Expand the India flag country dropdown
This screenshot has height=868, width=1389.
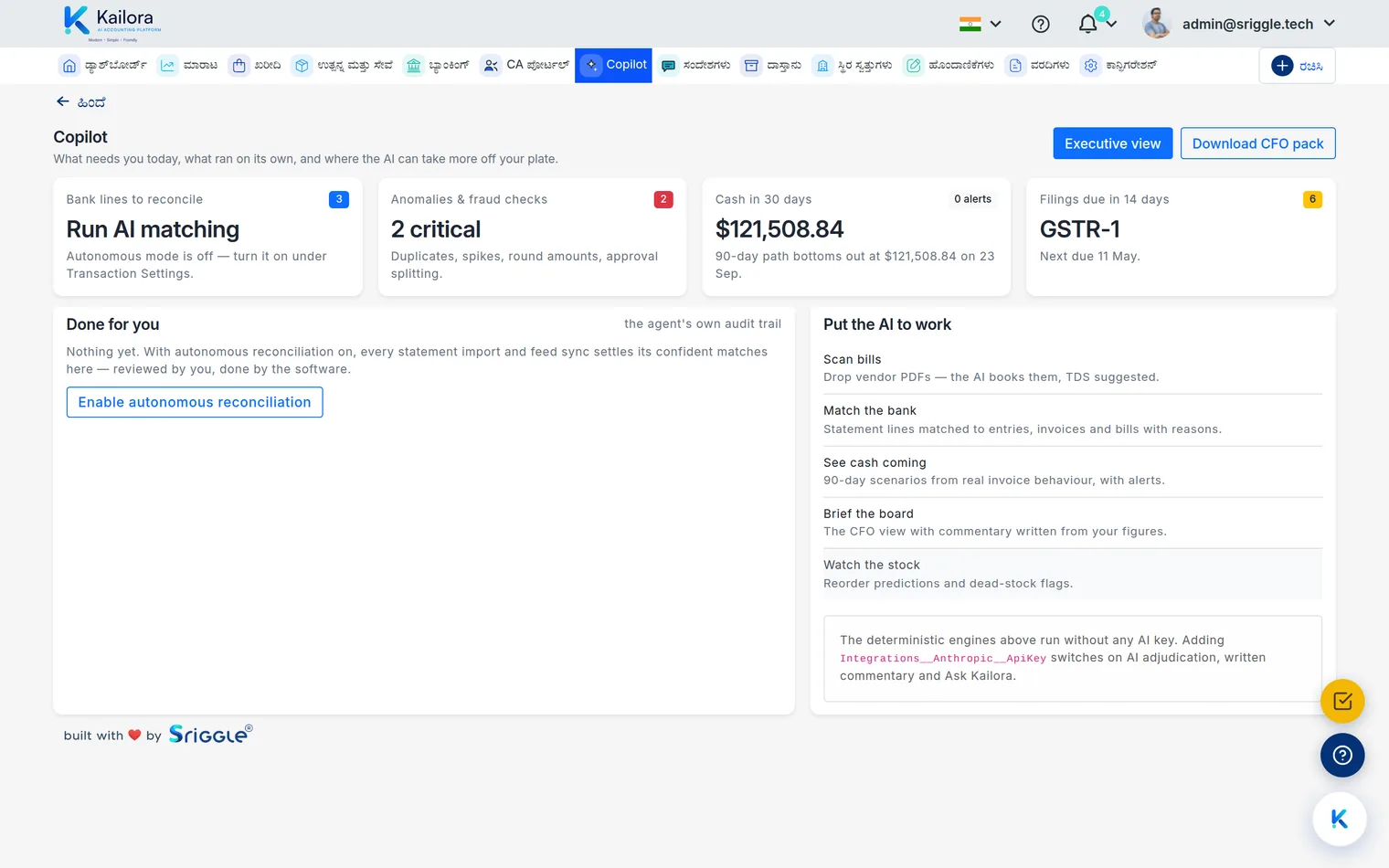coord(981,24)
